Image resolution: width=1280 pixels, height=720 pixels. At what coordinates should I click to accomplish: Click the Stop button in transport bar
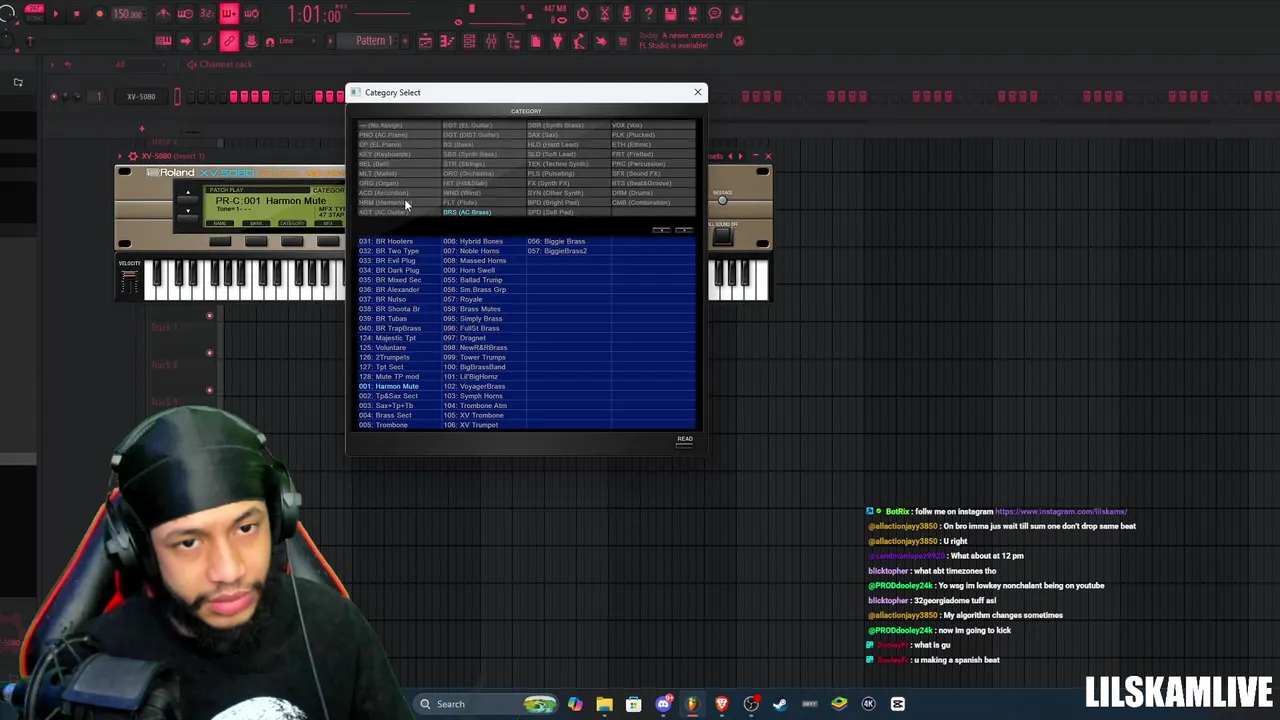click(x=77, y=14)
